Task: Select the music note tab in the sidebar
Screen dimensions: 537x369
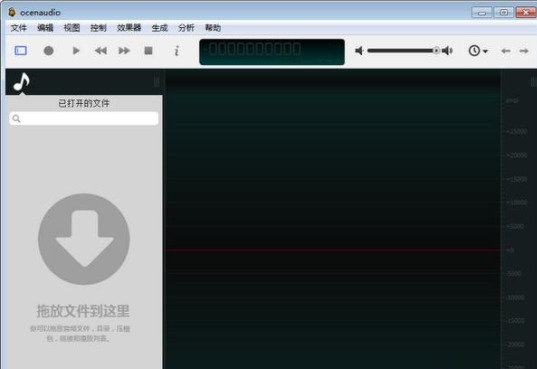Action: [x=21, y=82]
